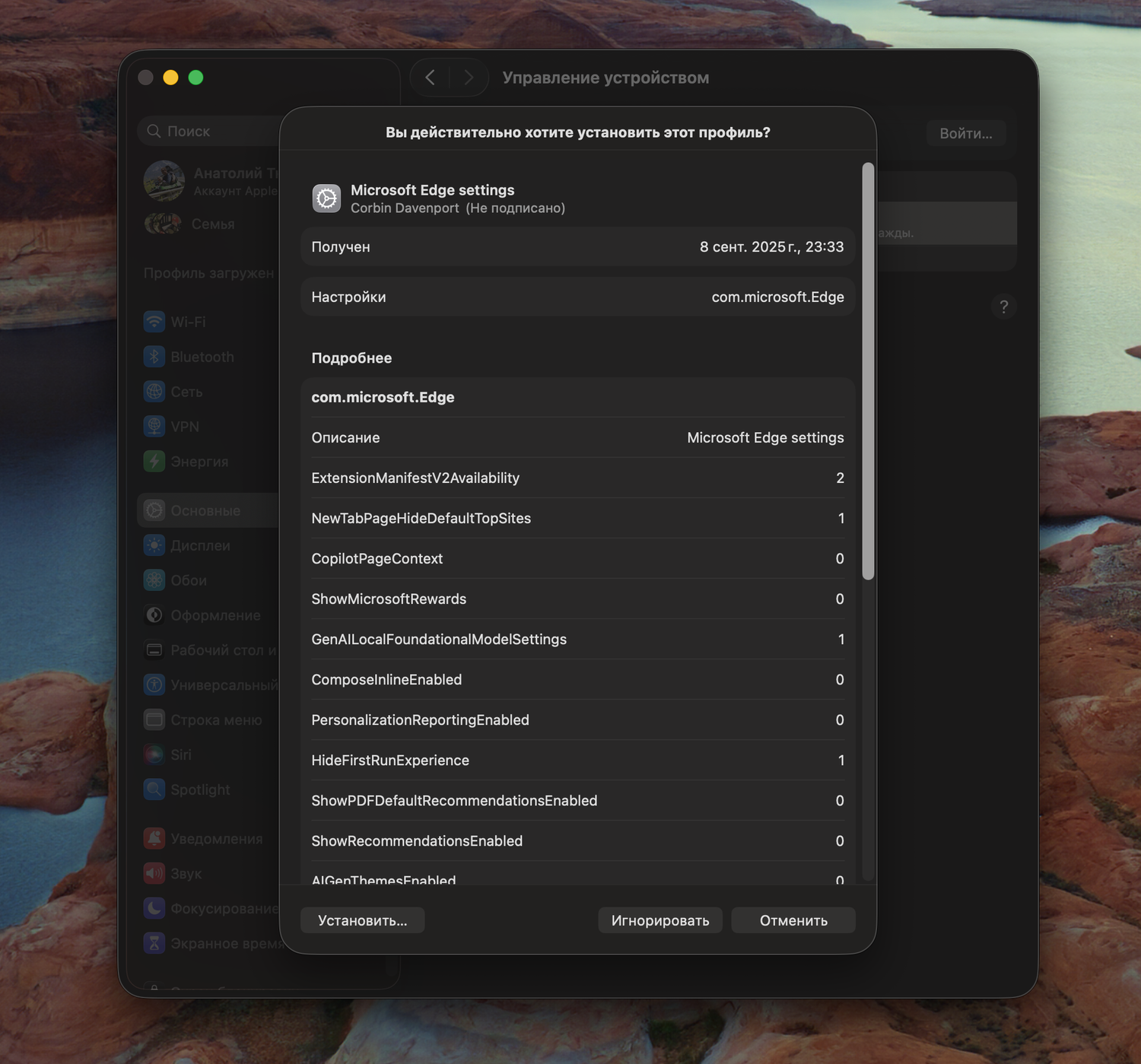The image size is (1141, 1064).
Task: Click the com.microsoft.Edge section heading
Action: tap(383, 397)
